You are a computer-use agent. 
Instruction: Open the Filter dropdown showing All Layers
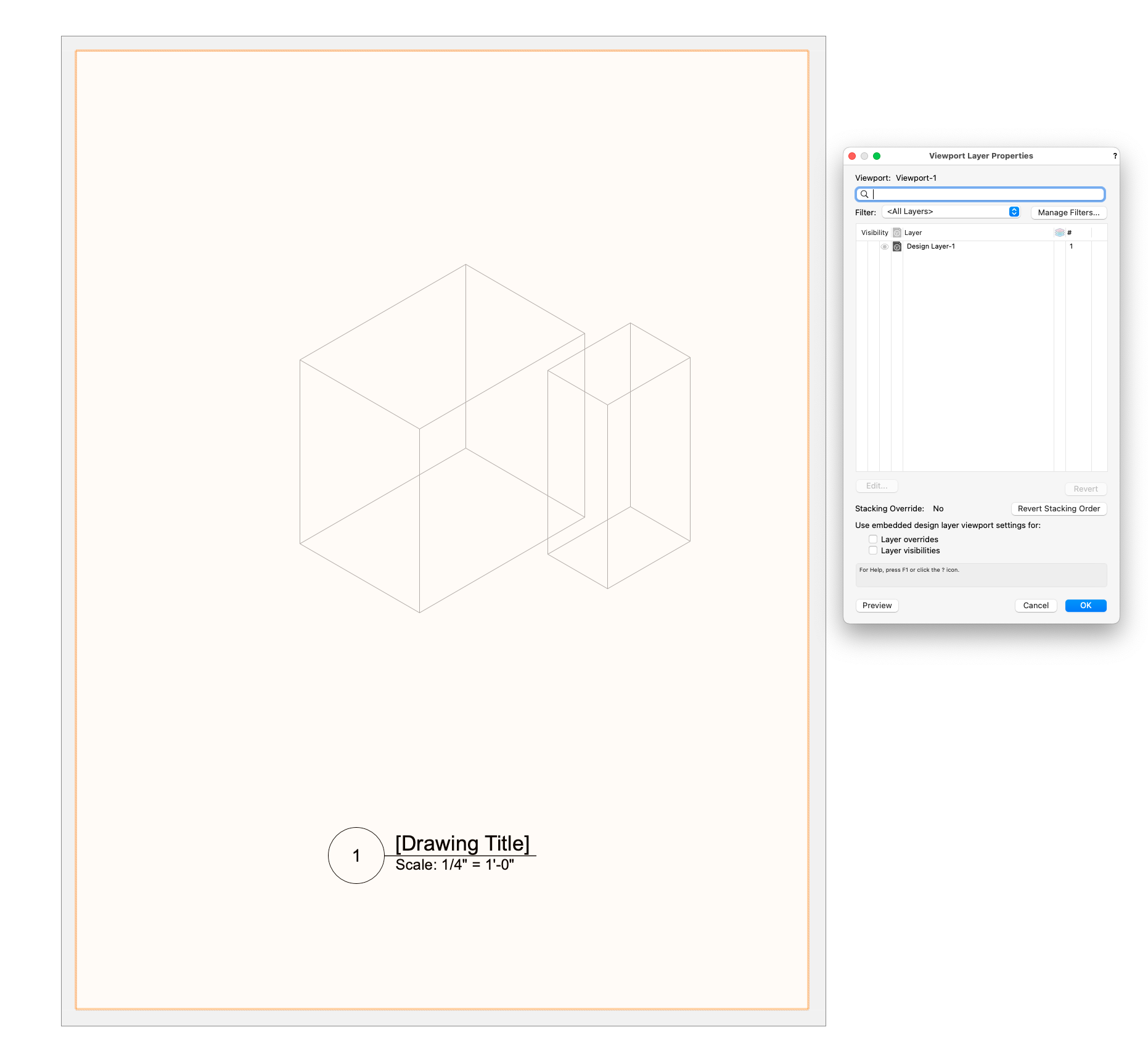pos(951,212)
